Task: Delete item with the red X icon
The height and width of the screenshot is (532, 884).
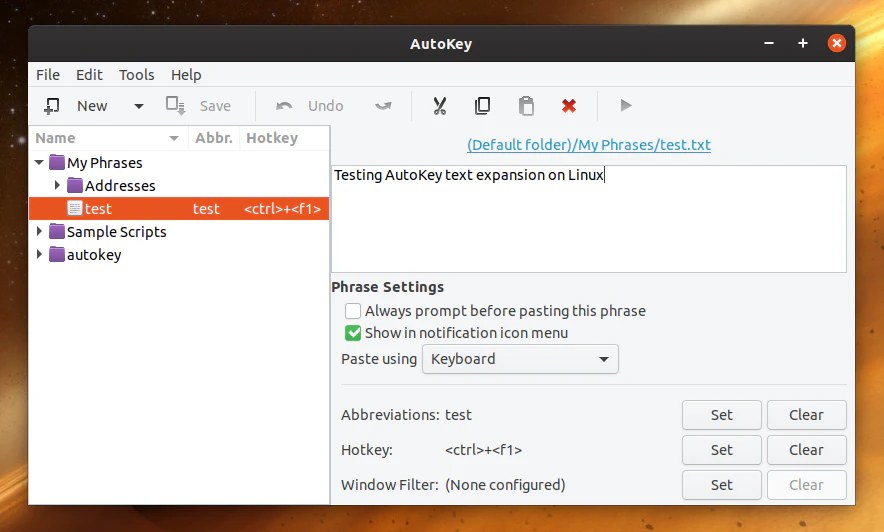Action: coord(569,105)
